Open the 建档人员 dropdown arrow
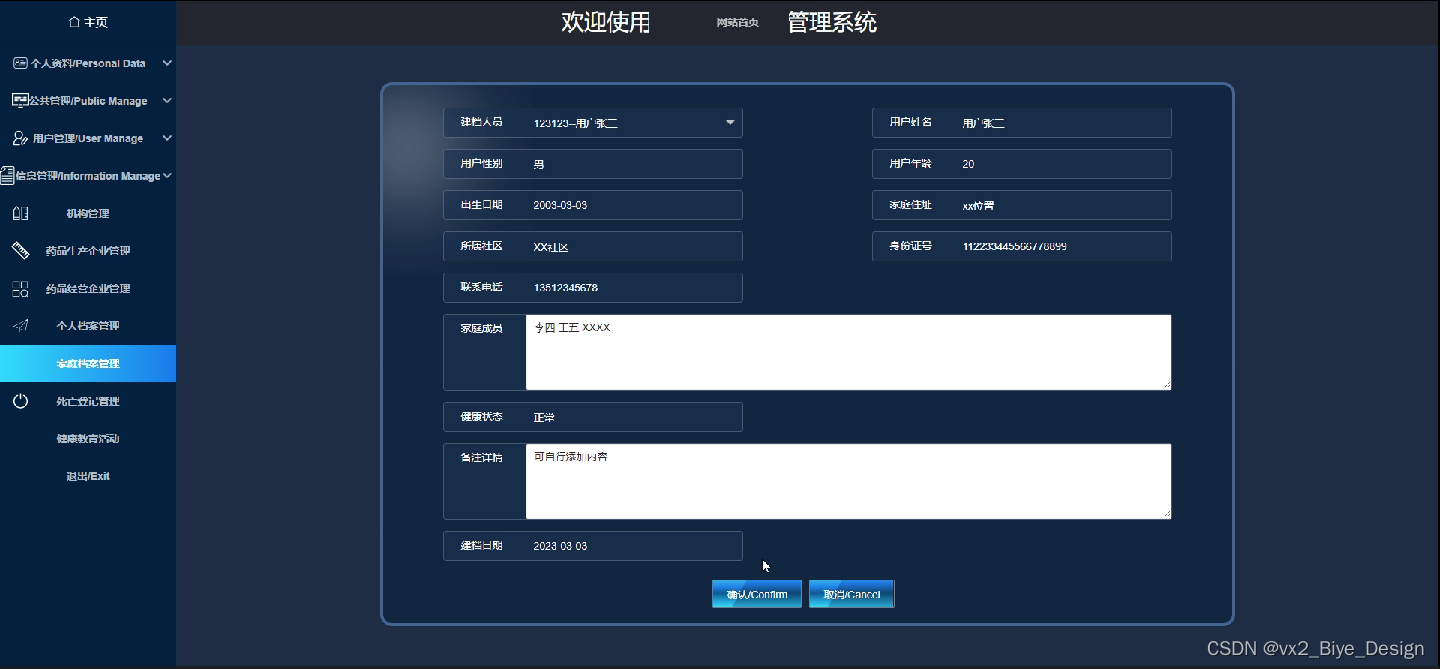This screenshot has width=1440, height=669. [731, 123]
